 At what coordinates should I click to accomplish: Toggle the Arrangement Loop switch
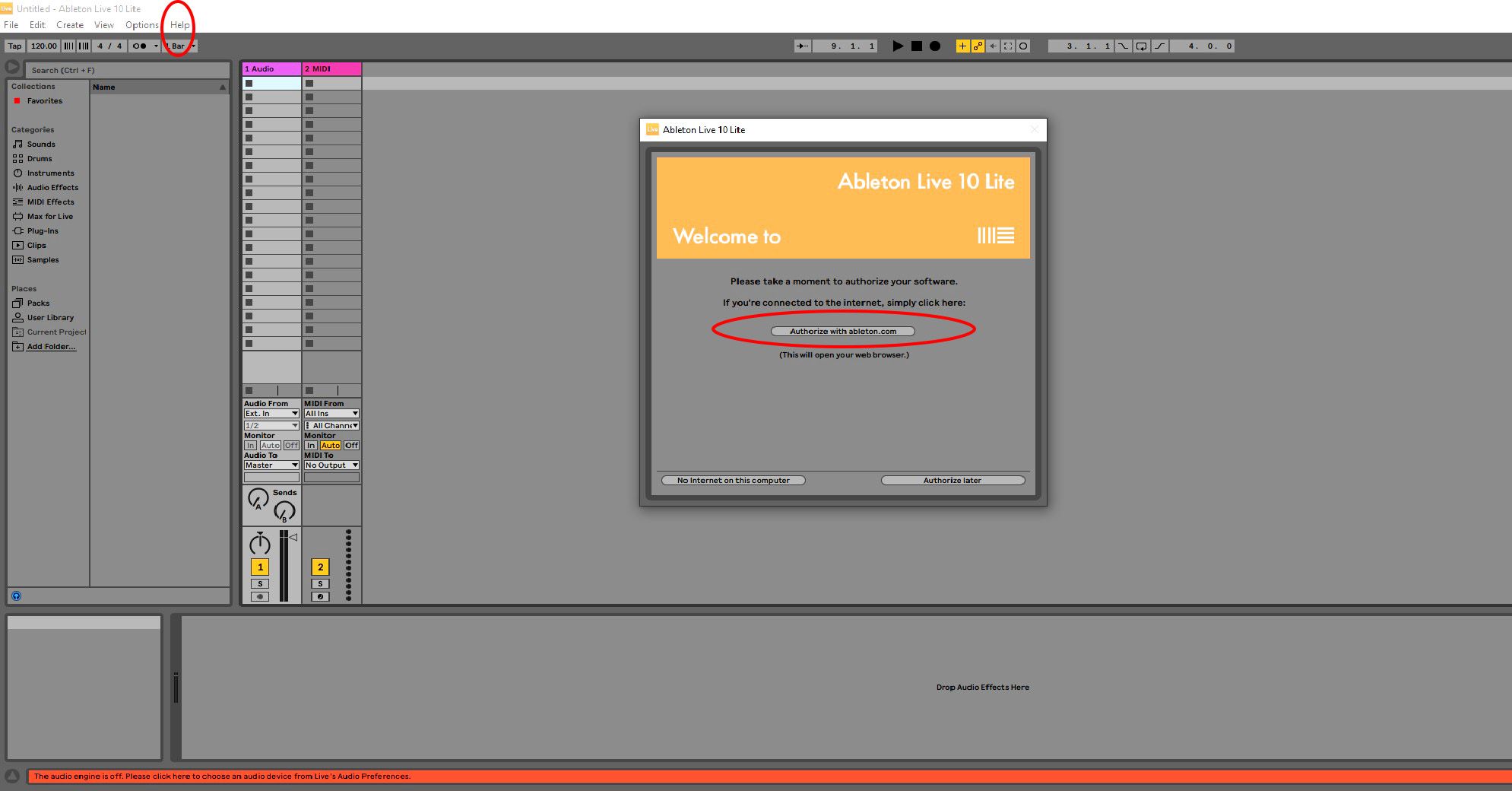[x=1141, y=46]
